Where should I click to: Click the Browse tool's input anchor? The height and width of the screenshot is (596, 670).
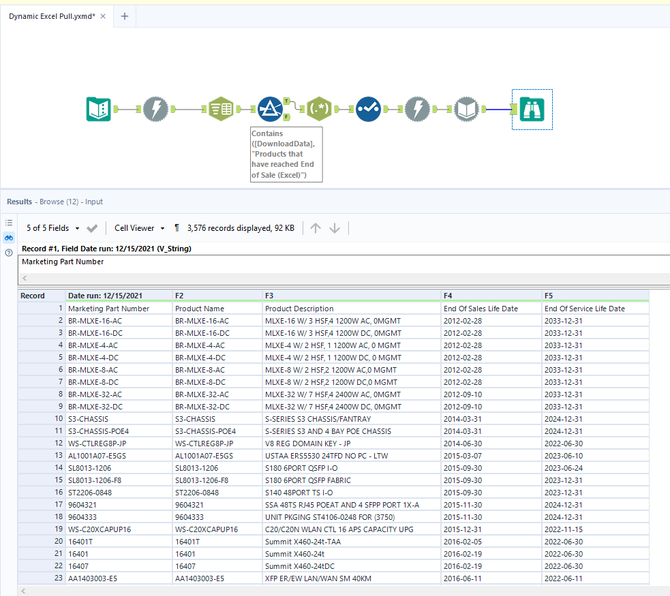tap(514, 109)
